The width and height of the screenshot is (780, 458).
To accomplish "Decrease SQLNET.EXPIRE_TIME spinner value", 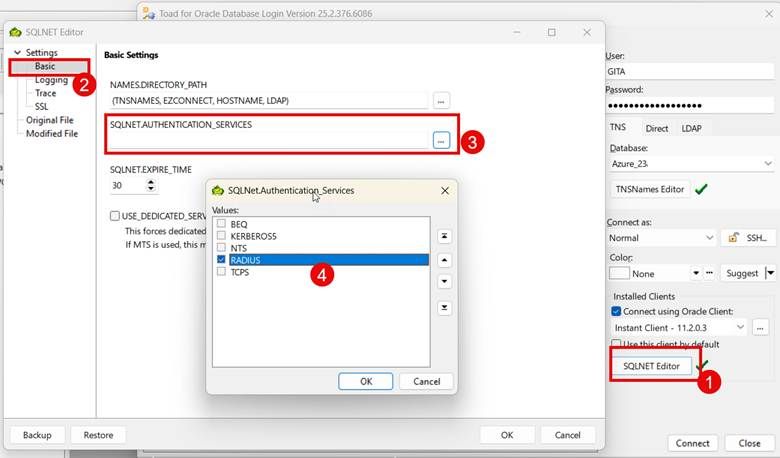I will 151,188.
